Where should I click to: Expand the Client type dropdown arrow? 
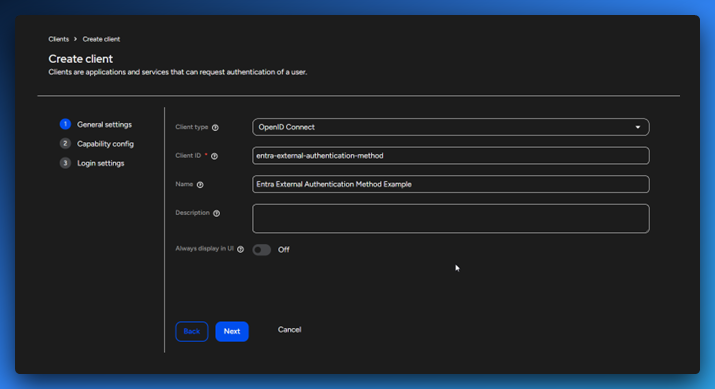[x=638, y=127]
